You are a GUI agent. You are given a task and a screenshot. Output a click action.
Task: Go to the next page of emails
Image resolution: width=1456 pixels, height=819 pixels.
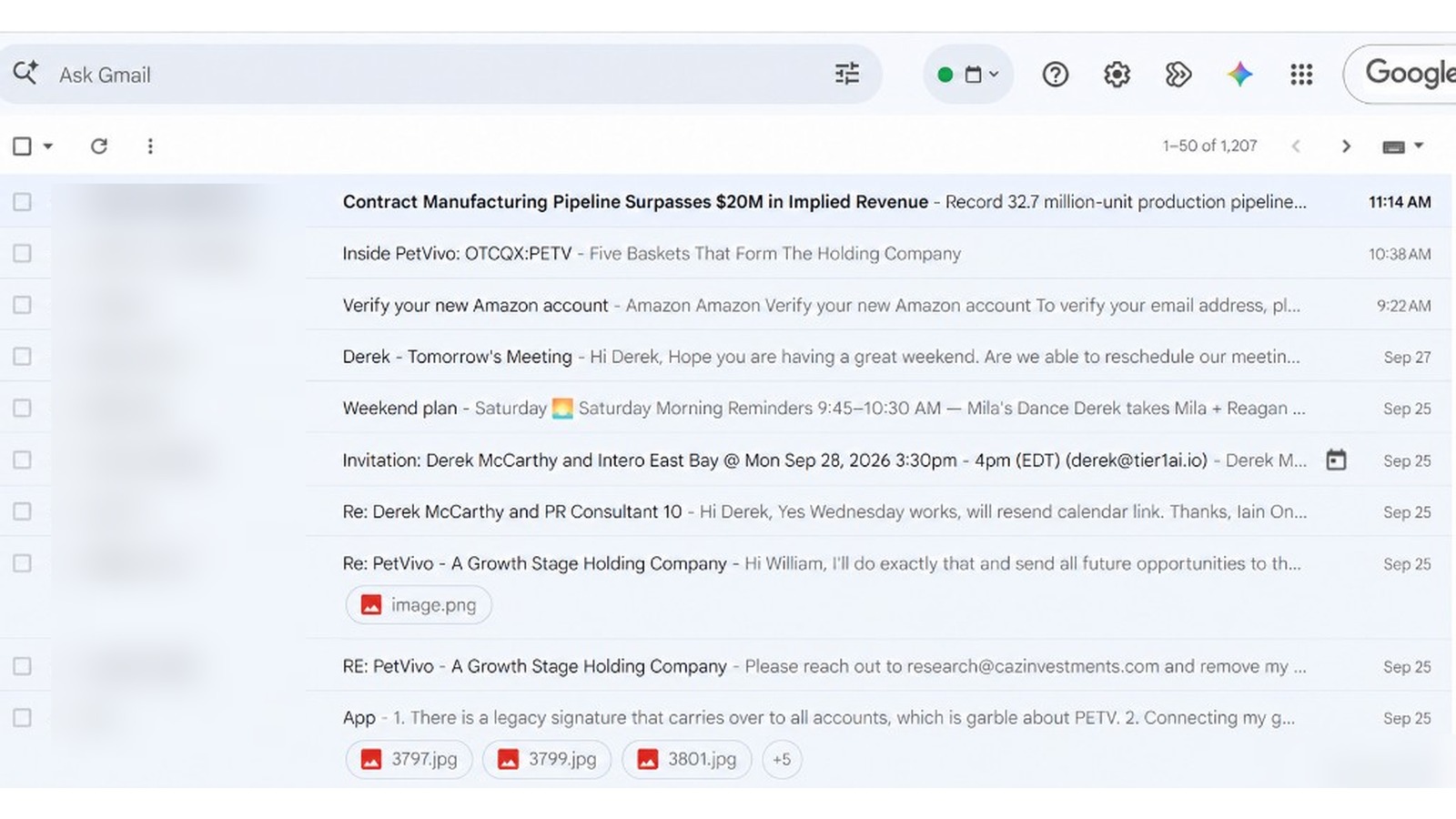(x=1346, y=147)
